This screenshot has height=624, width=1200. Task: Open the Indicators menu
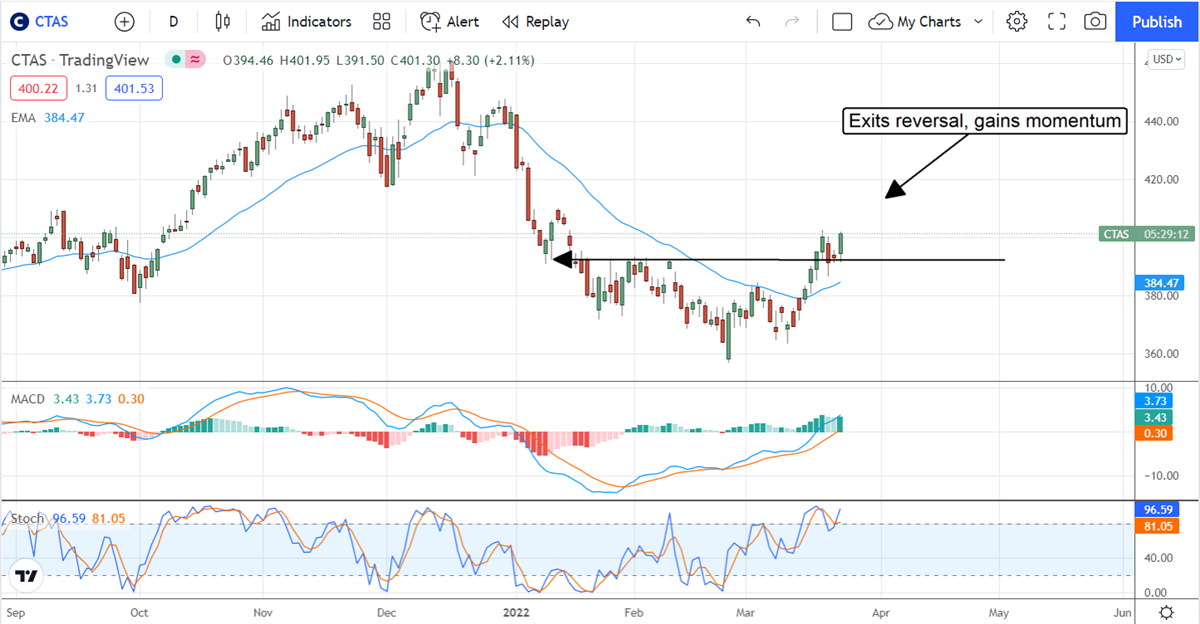click(307, 21)
